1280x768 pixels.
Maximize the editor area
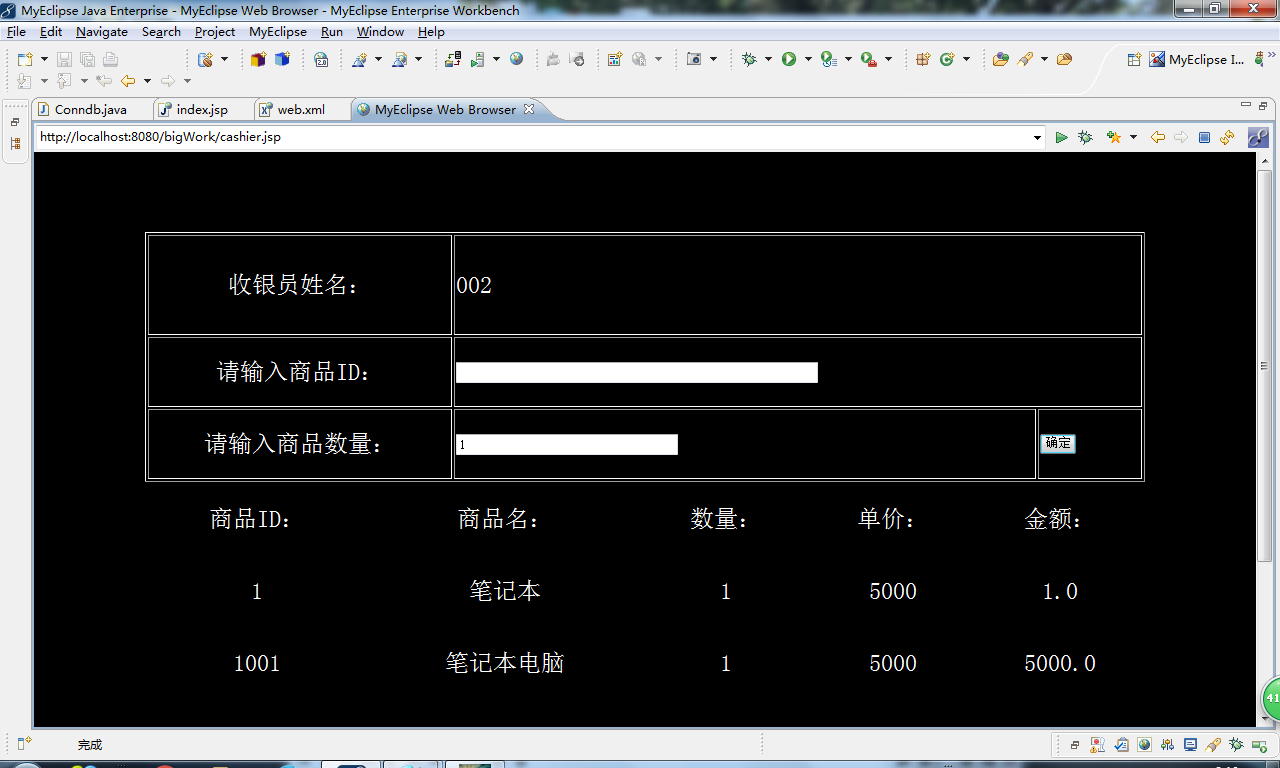click(x=1263, y=105)
